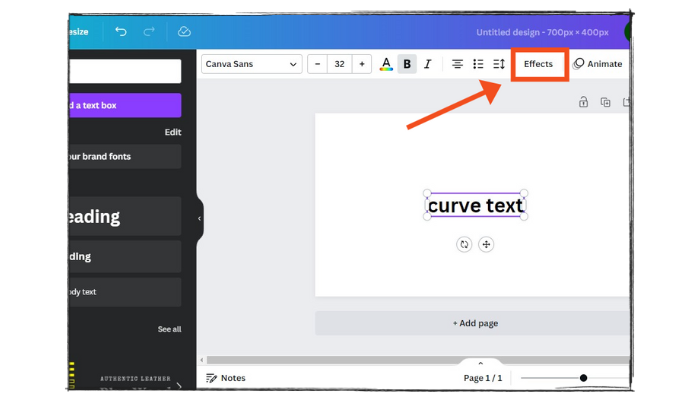This screenshot has width=700, height=400.
Task: Add a subheading text style
Action: [125, 256]
